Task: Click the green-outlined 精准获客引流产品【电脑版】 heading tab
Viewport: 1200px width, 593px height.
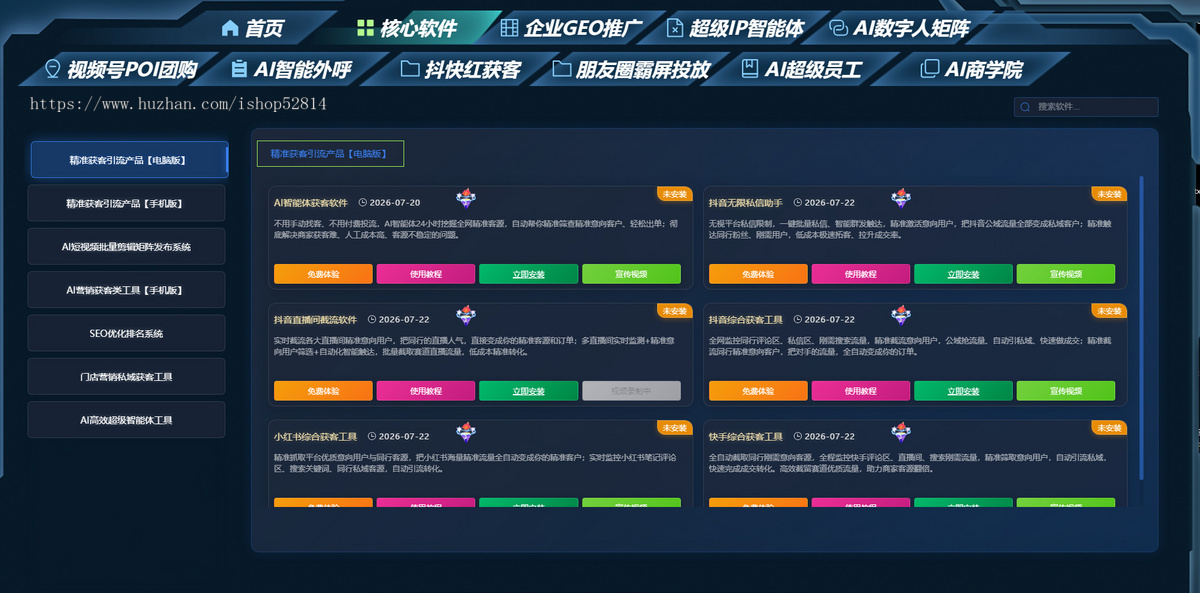Action: point(330,154)
